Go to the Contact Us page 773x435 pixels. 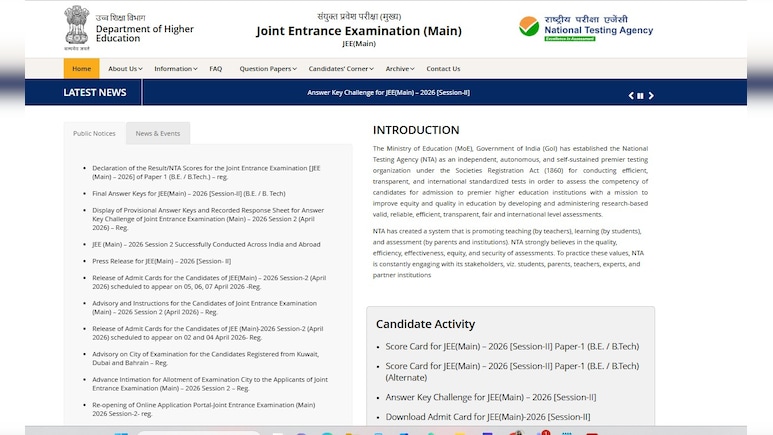pyautogui.click(x=443, y=69)
